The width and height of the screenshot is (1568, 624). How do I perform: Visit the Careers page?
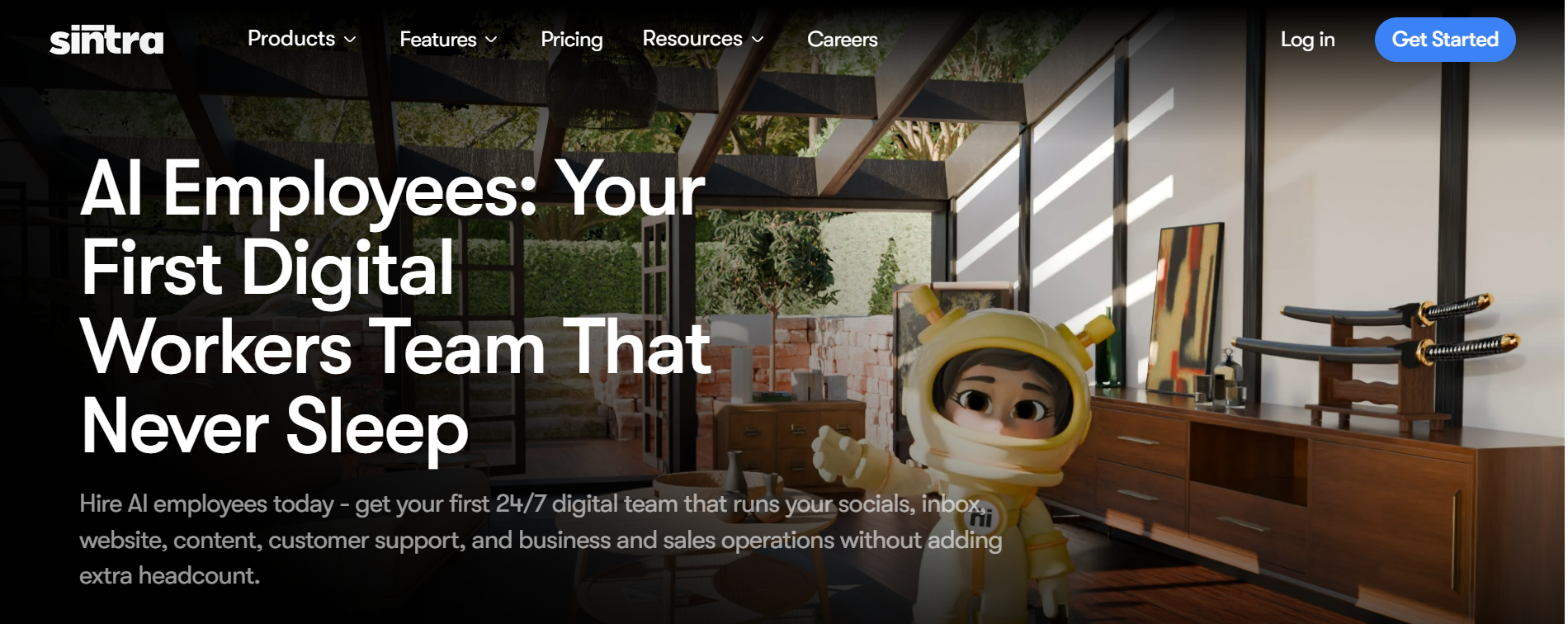(842, 40)
